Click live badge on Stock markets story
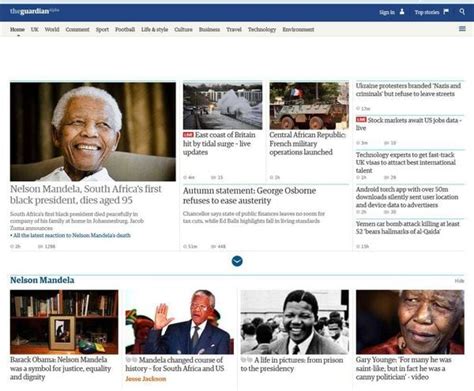The height and width of the screenshot is (391, 474). [361, 120]
